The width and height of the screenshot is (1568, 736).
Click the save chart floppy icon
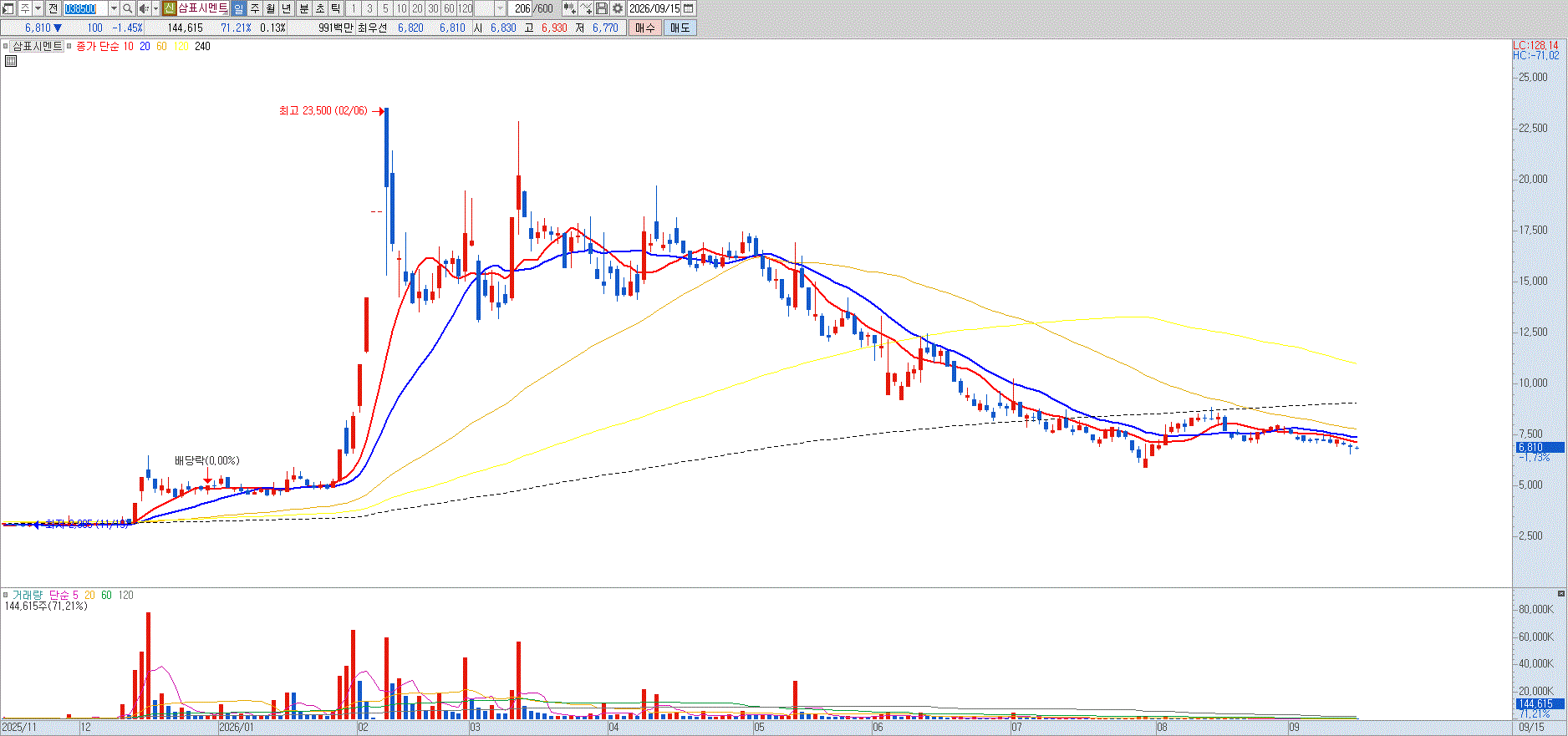tap(602, 8)
